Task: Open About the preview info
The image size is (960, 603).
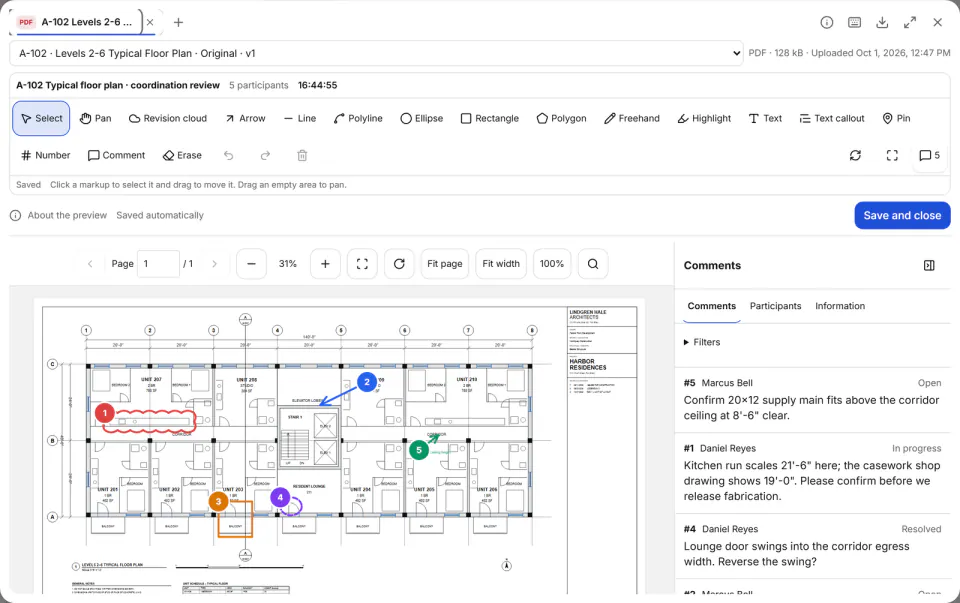Action: click(x=59, y=215)
